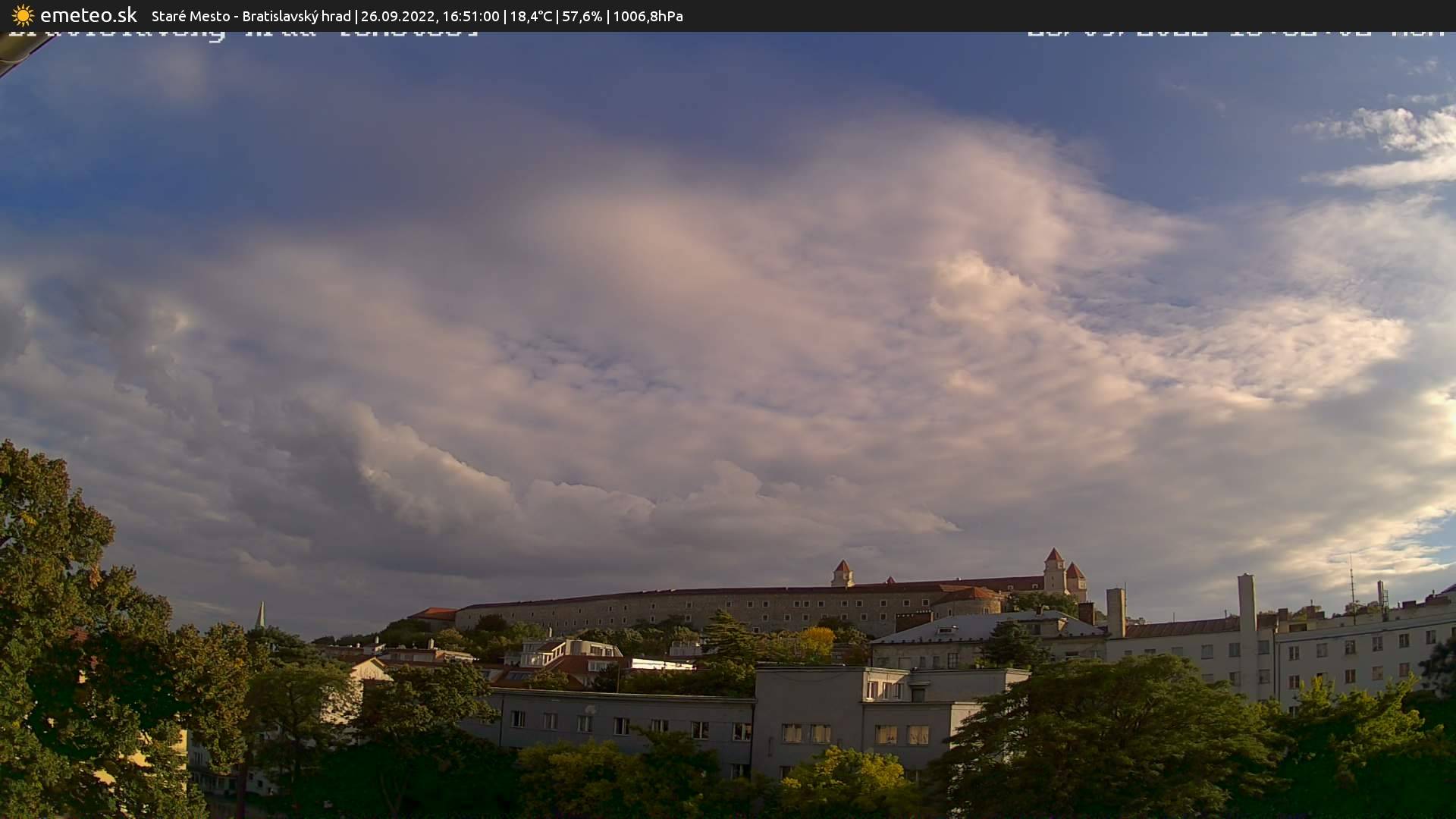The height and width of the screenshot is (819, 1456).
Task: Click the 16:51:00 time stamp
Action: click(x=470, y=16)
